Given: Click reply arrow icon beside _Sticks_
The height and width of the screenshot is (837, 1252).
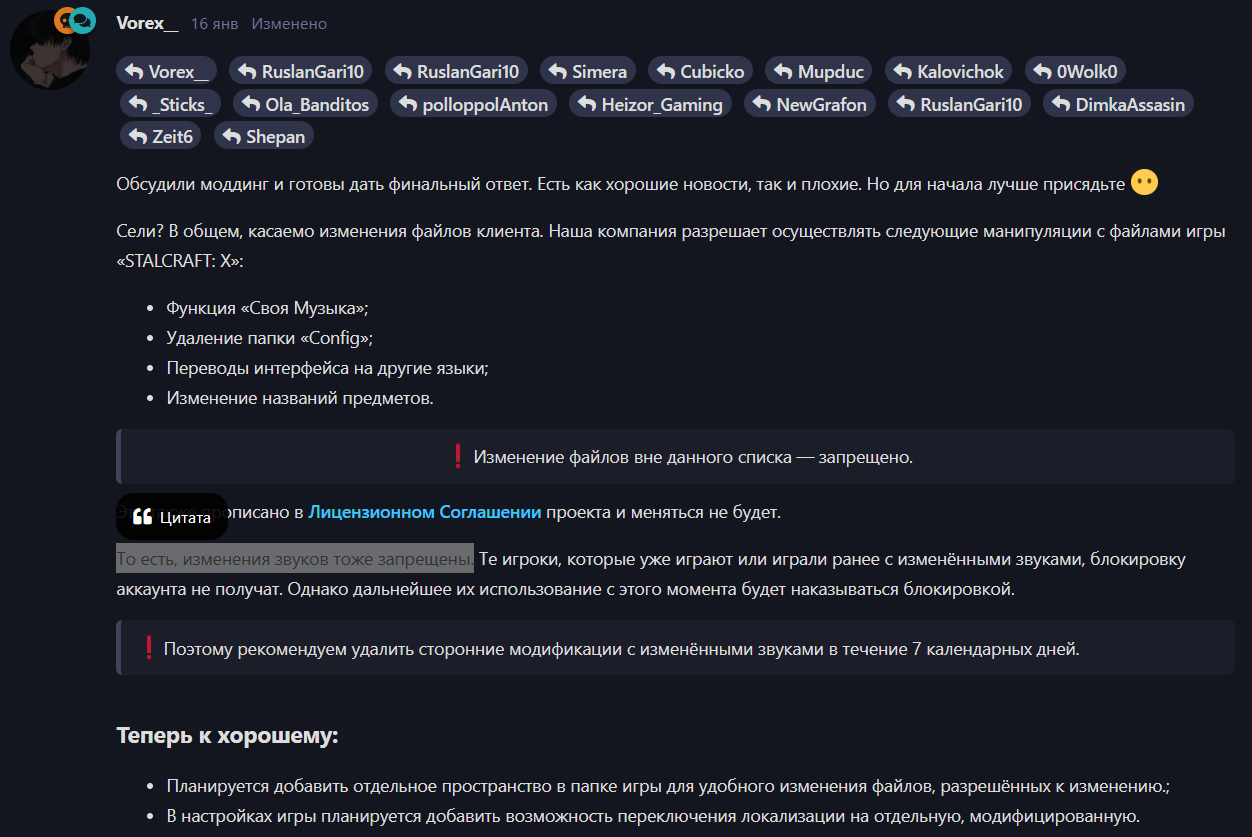Looking at the screenshot, I should point(137,104).
